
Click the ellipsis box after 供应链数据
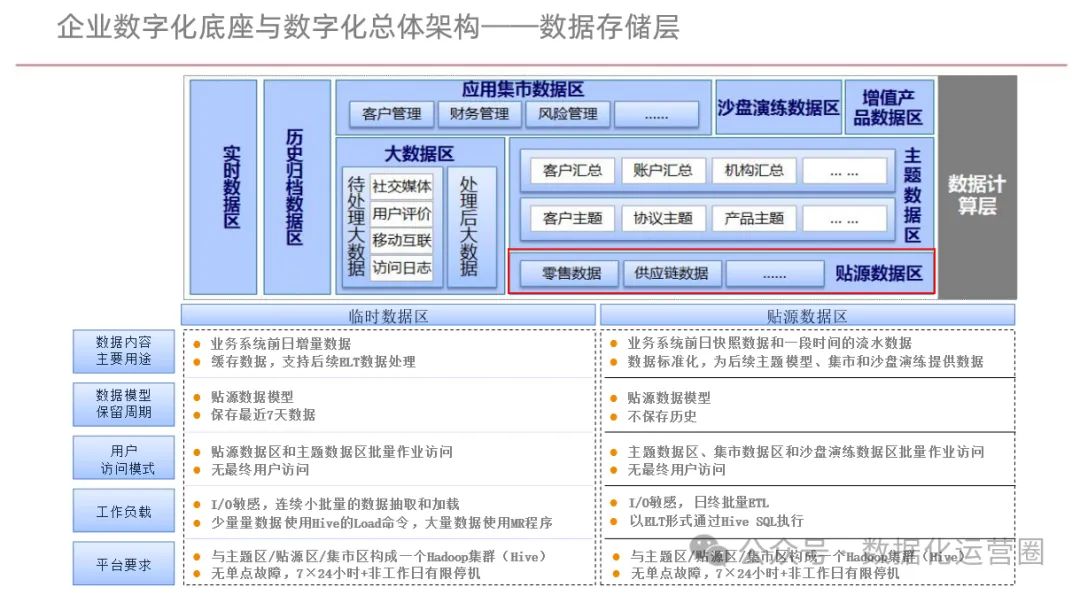pyautogui.click(x=775, y=273)
